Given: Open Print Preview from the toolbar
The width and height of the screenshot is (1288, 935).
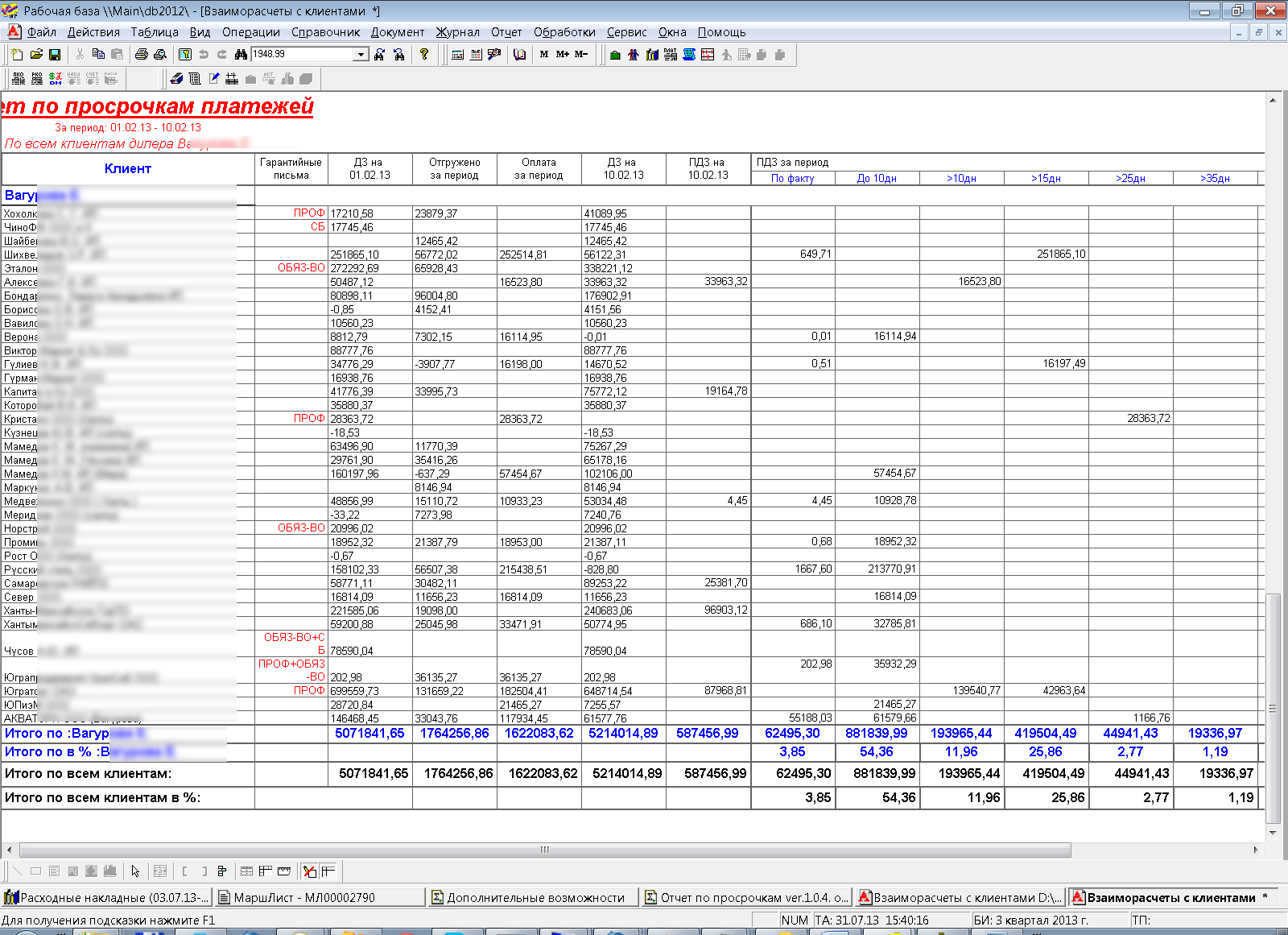Looking at the screenshot, I should tap(160, 55).
